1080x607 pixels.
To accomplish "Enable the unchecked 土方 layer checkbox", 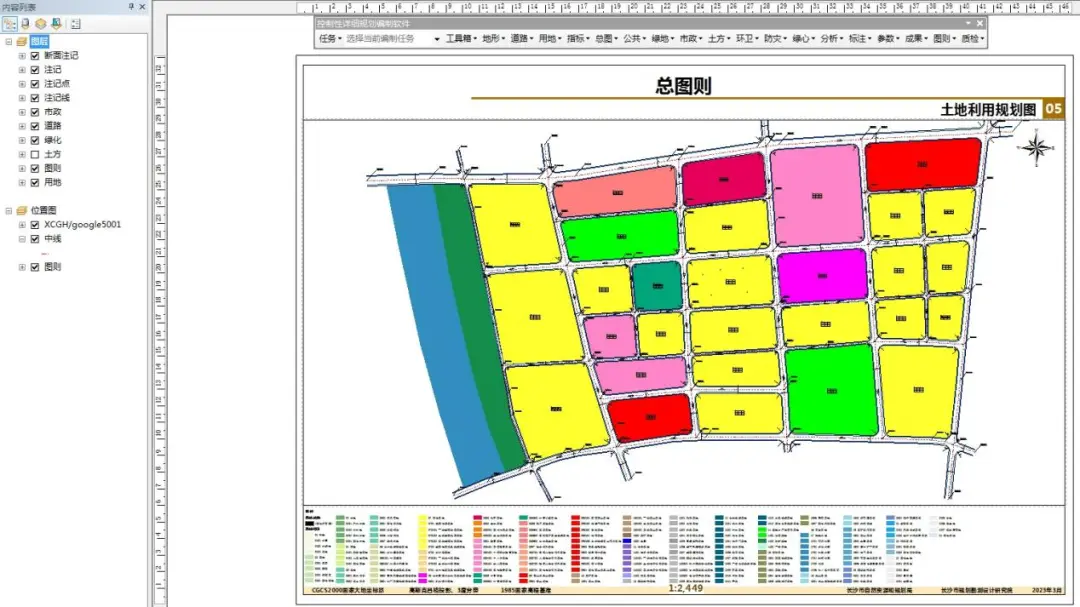I will [x=35, y=154].
